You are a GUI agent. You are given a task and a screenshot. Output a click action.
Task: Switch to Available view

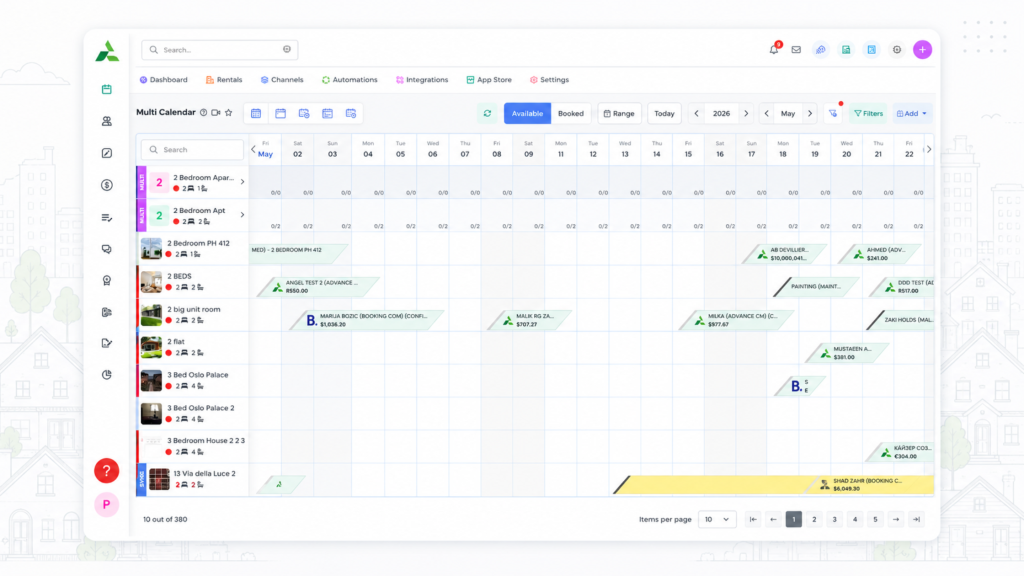coord(527,114)
